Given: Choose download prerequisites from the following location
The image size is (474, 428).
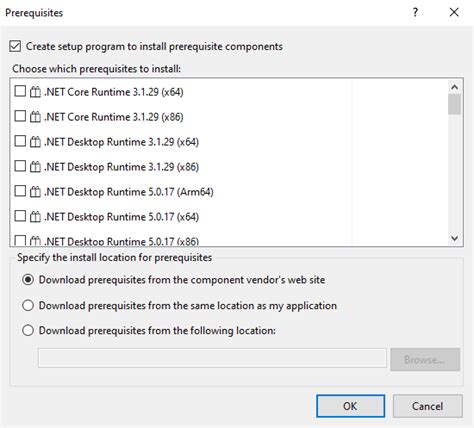Looking at the screenshot, I should click(28, 330).
